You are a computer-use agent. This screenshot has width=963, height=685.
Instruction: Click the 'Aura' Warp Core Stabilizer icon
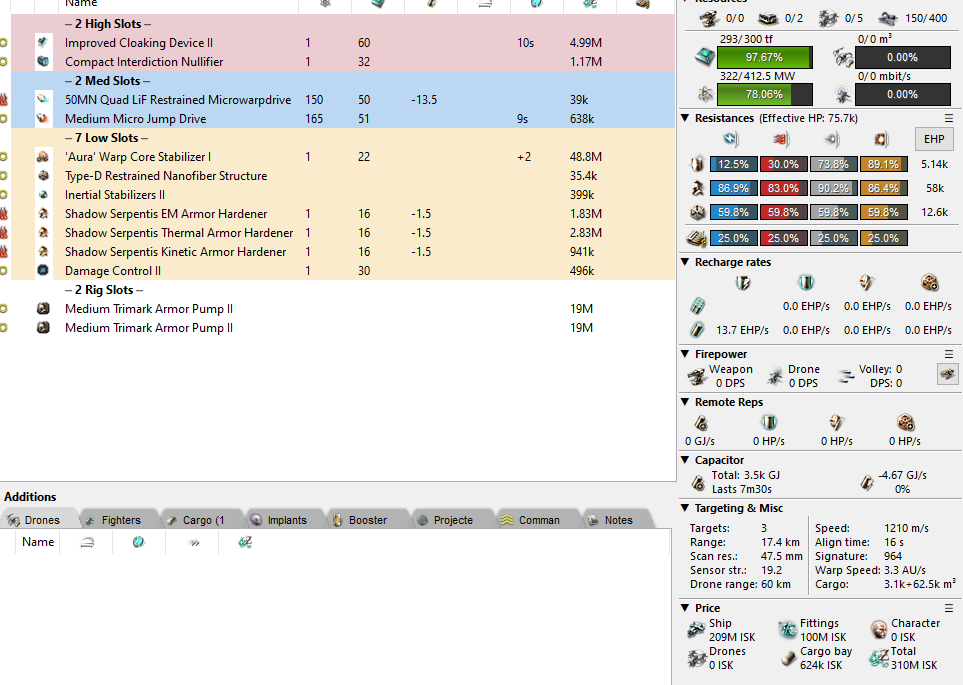tap(43, 157)
